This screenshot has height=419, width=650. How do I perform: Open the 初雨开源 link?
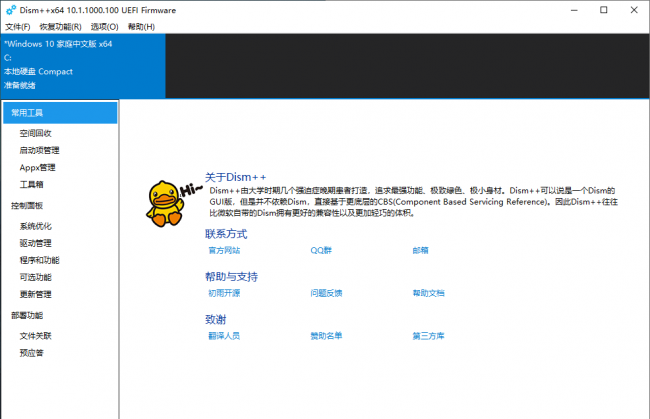point(224,293)
